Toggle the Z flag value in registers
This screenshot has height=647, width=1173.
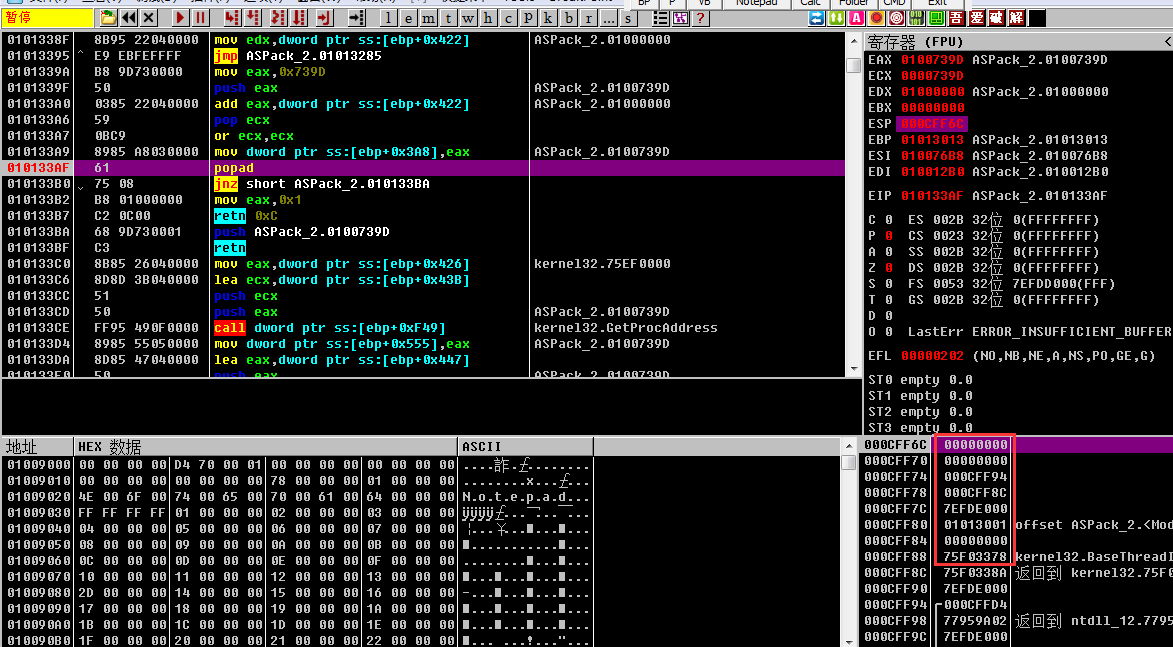point(888,268)
